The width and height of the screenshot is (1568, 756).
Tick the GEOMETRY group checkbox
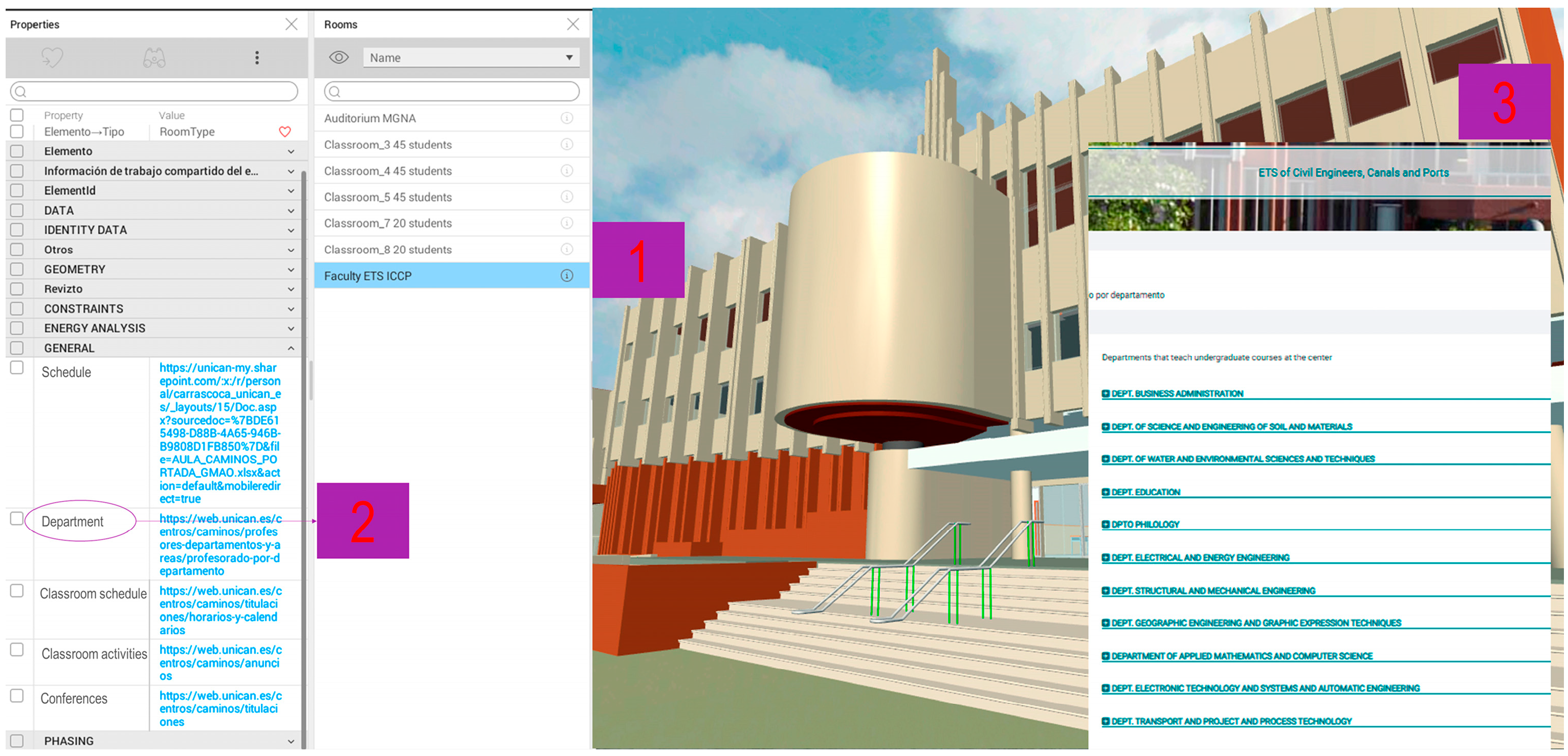click(x=17, y=269)
